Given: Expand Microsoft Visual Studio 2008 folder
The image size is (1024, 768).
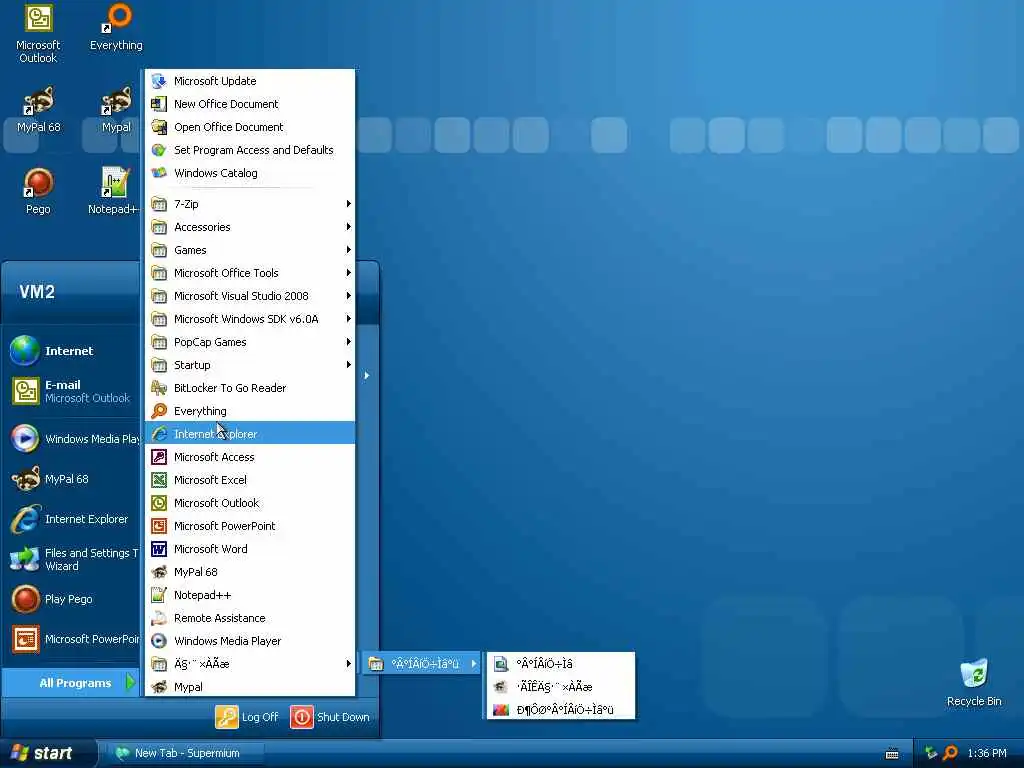Looking at the screenshot, I should [250, 296].
